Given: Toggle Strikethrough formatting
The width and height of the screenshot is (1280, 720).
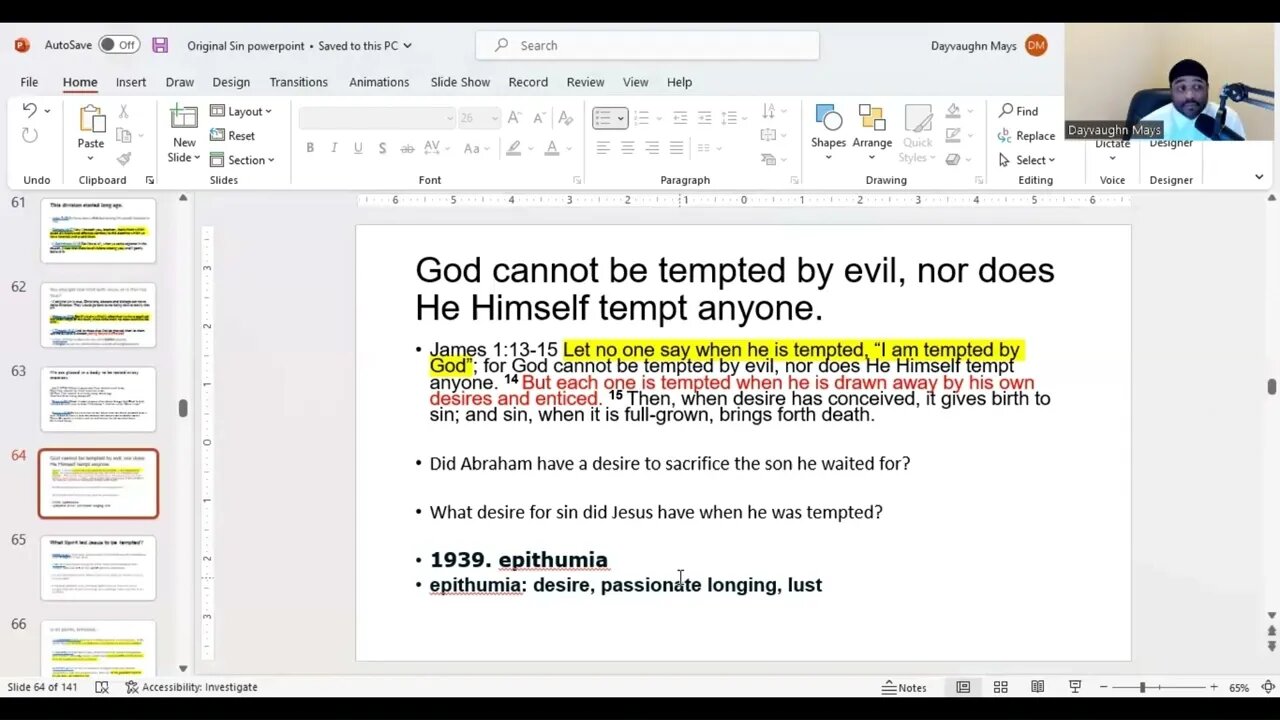Looking at the screenshot, I should (x=407, y=148).
